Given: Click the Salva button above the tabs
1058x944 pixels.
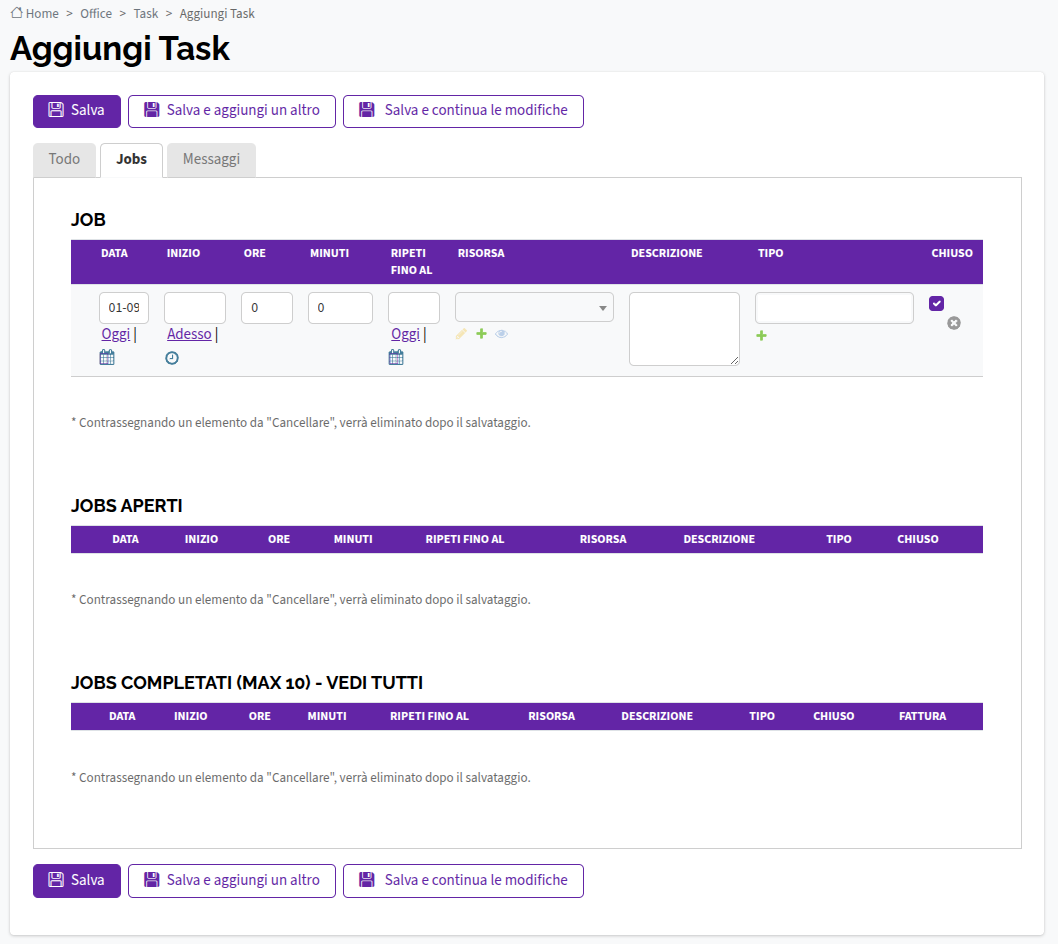Looking at the screenshot, I should (77, 111).
